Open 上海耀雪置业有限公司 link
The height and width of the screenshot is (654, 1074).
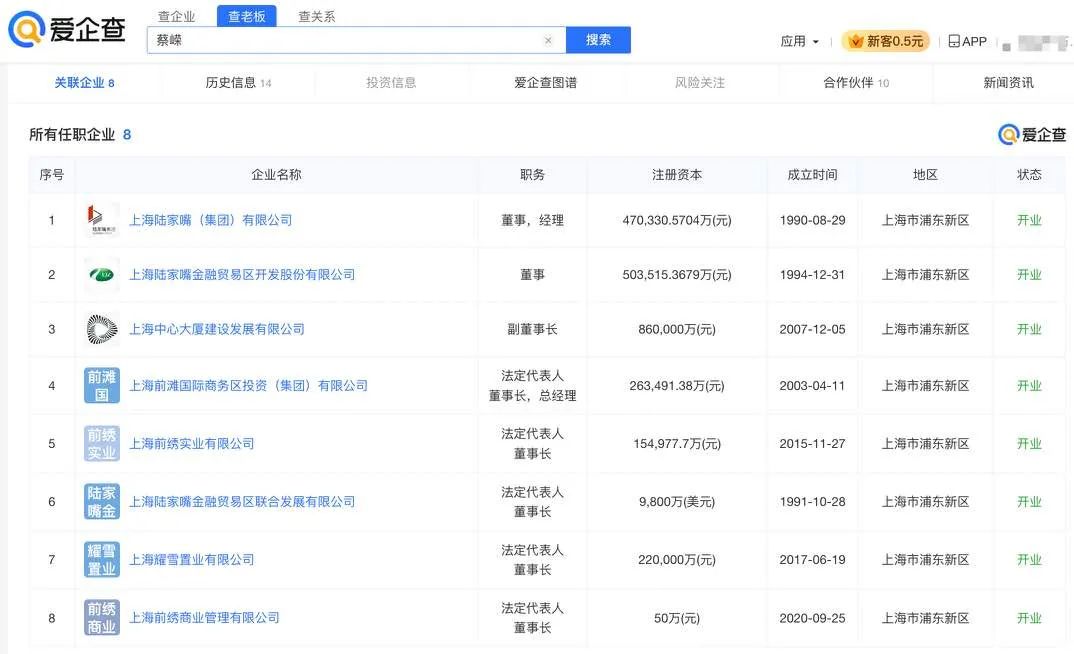click(x=192, y=559)
